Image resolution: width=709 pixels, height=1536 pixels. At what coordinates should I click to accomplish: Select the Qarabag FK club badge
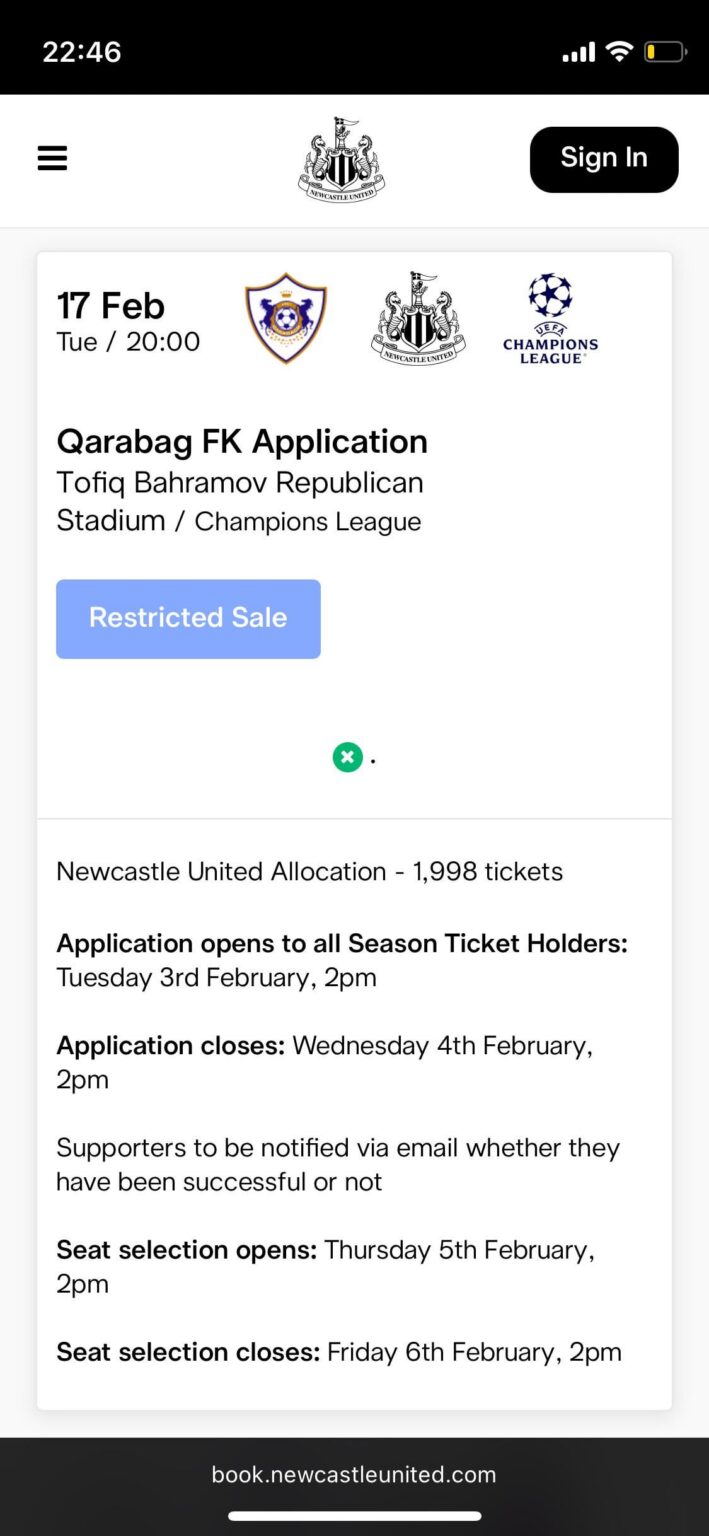coord(285,318)
